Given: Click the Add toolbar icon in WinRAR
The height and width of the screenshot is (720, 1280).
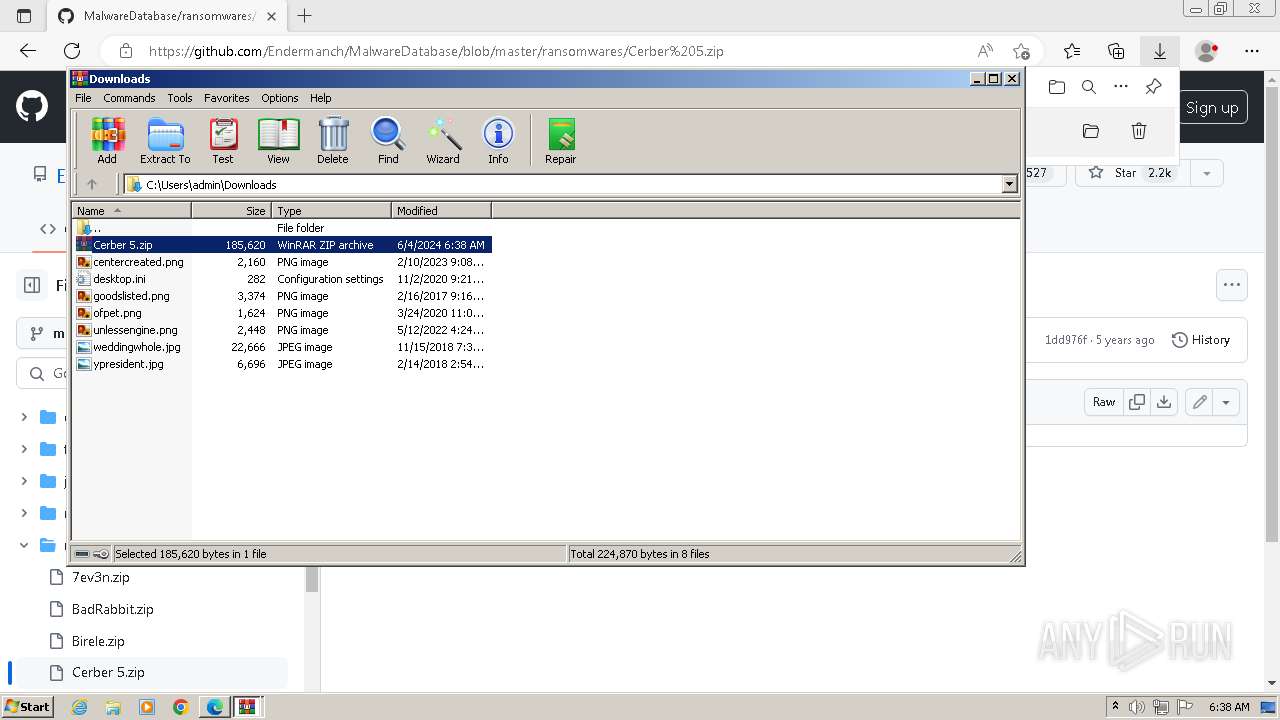Looking at the screenshot, I should click(x=107, y=140).
